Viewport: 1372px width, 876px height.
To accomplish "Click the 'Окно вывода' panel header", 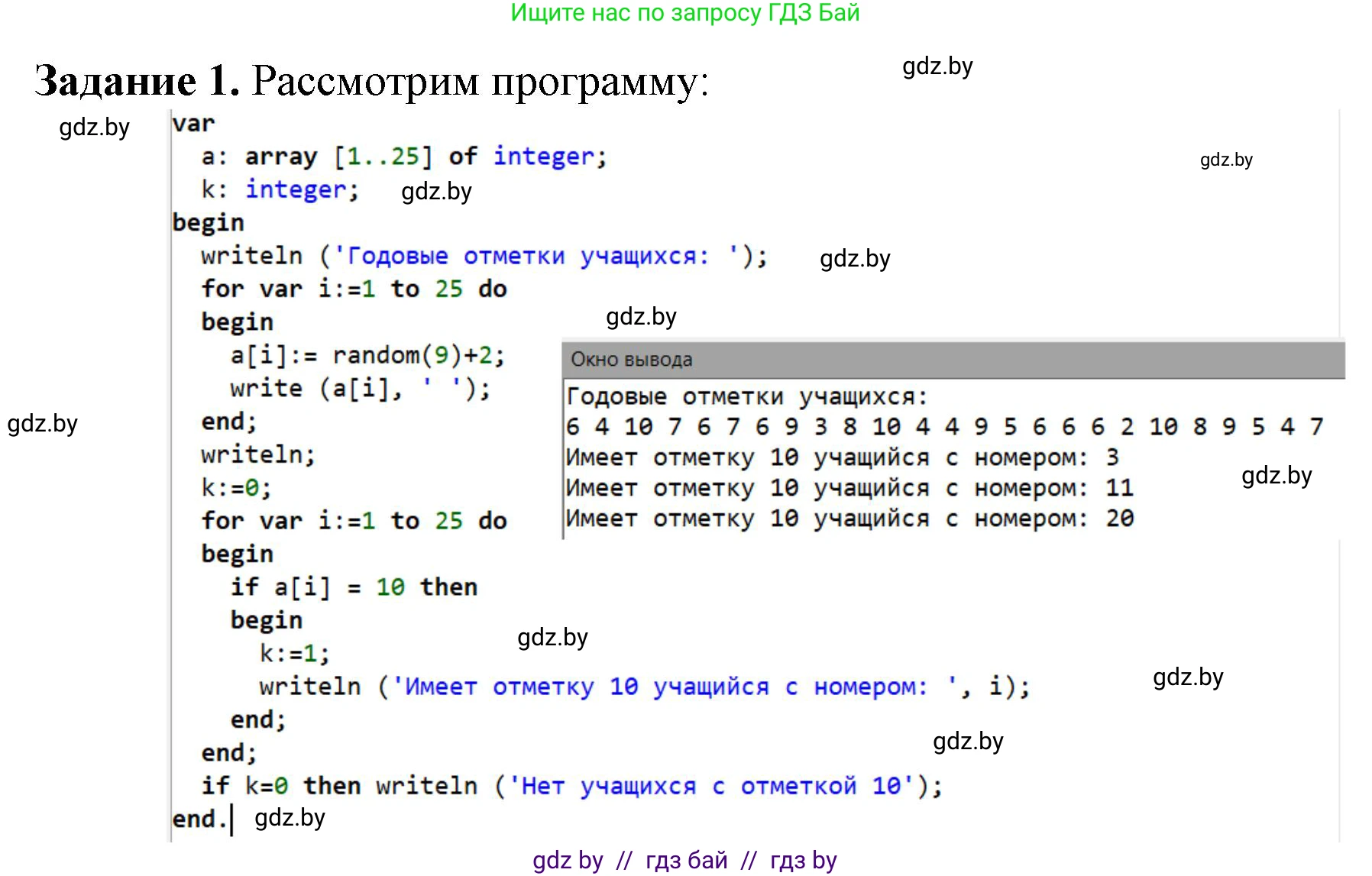I will click(x=634, y=359).
